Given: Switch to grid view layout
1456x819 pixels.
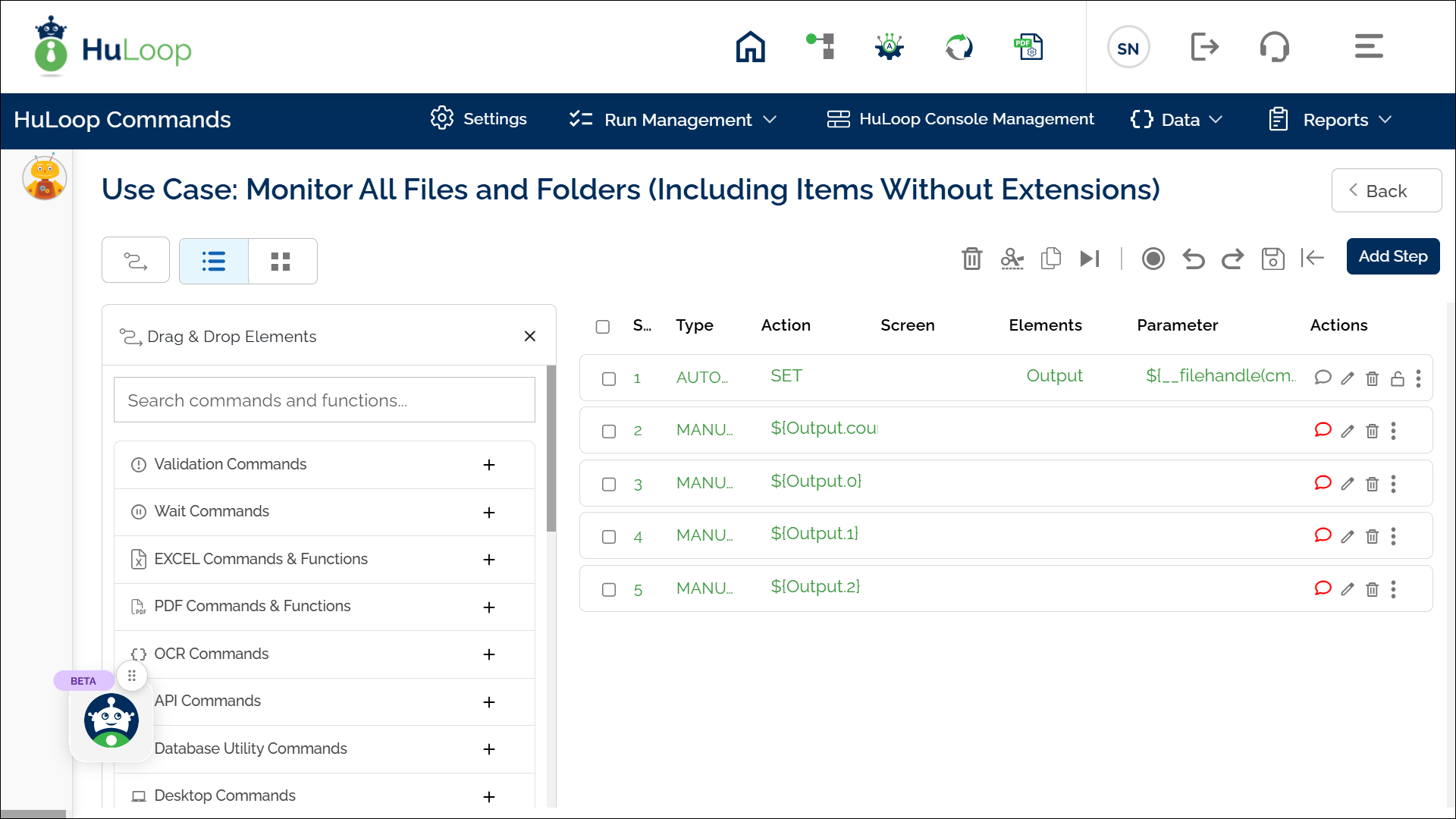Looking at the screenshot, I should click(281, 262).
